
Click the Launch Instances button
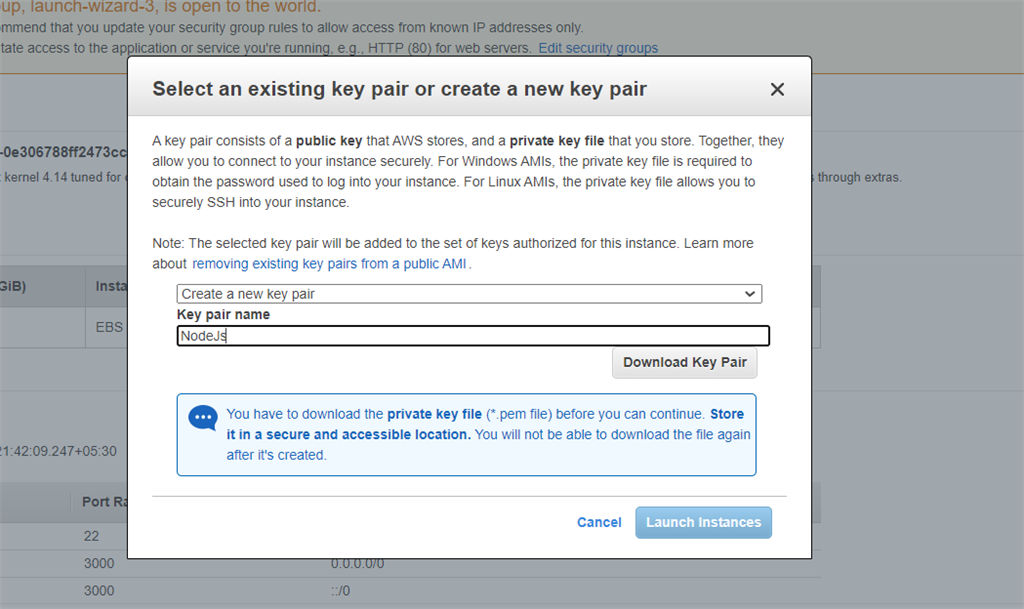[x=703, y=522]
